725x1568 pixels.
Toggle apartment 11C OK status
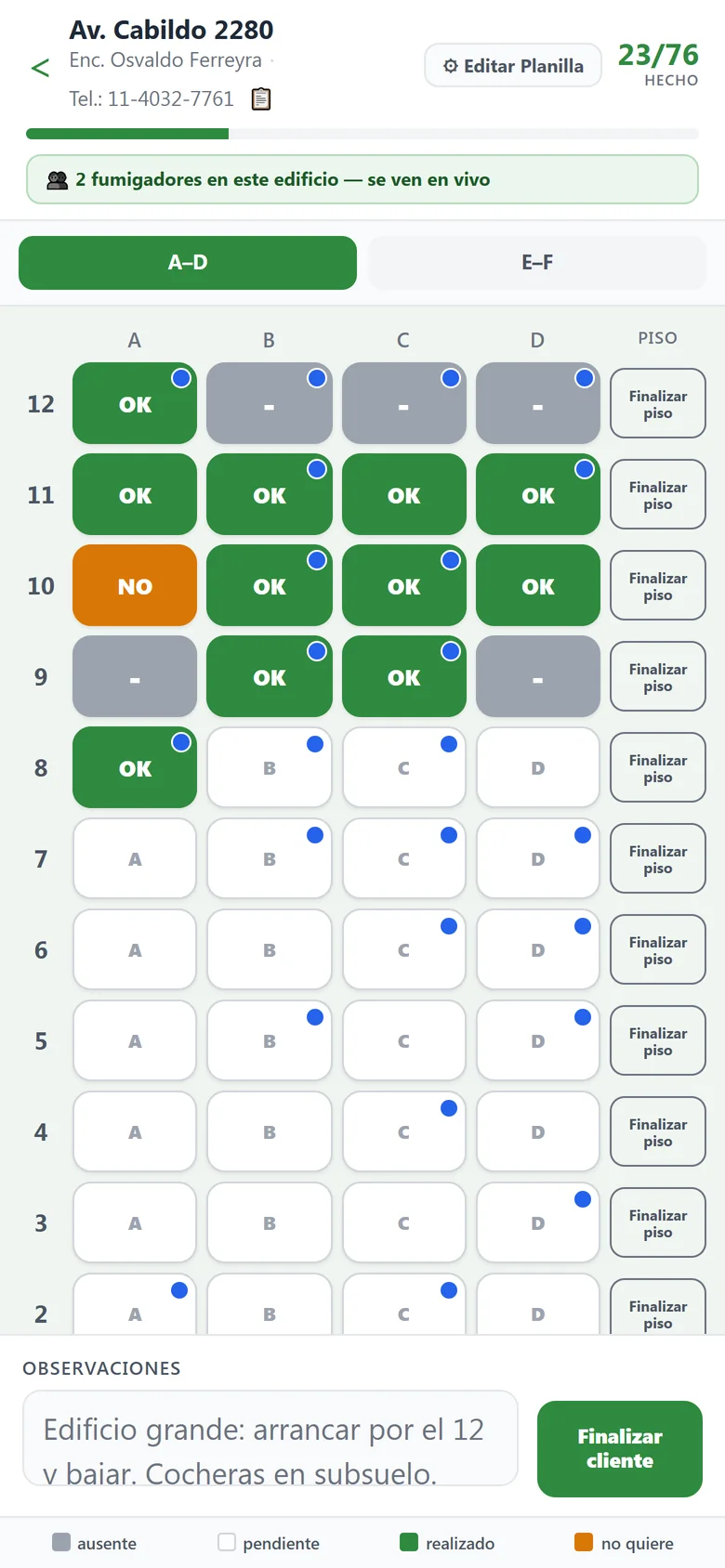tap(404, 494)
